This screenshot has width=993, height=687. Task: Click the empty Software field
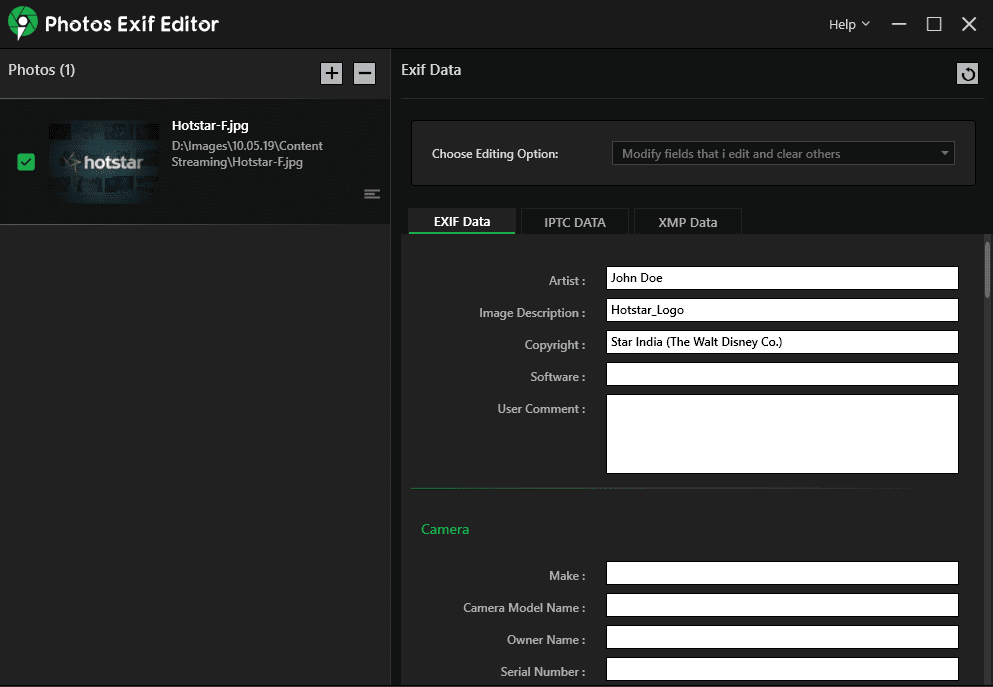(782, 374)
